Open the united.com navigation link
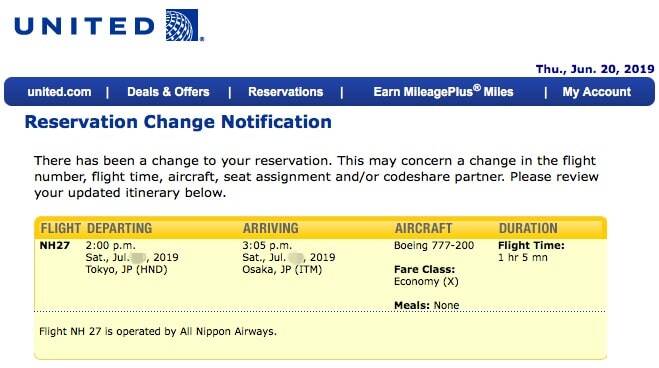659x368 pixels. coord(59,92)
